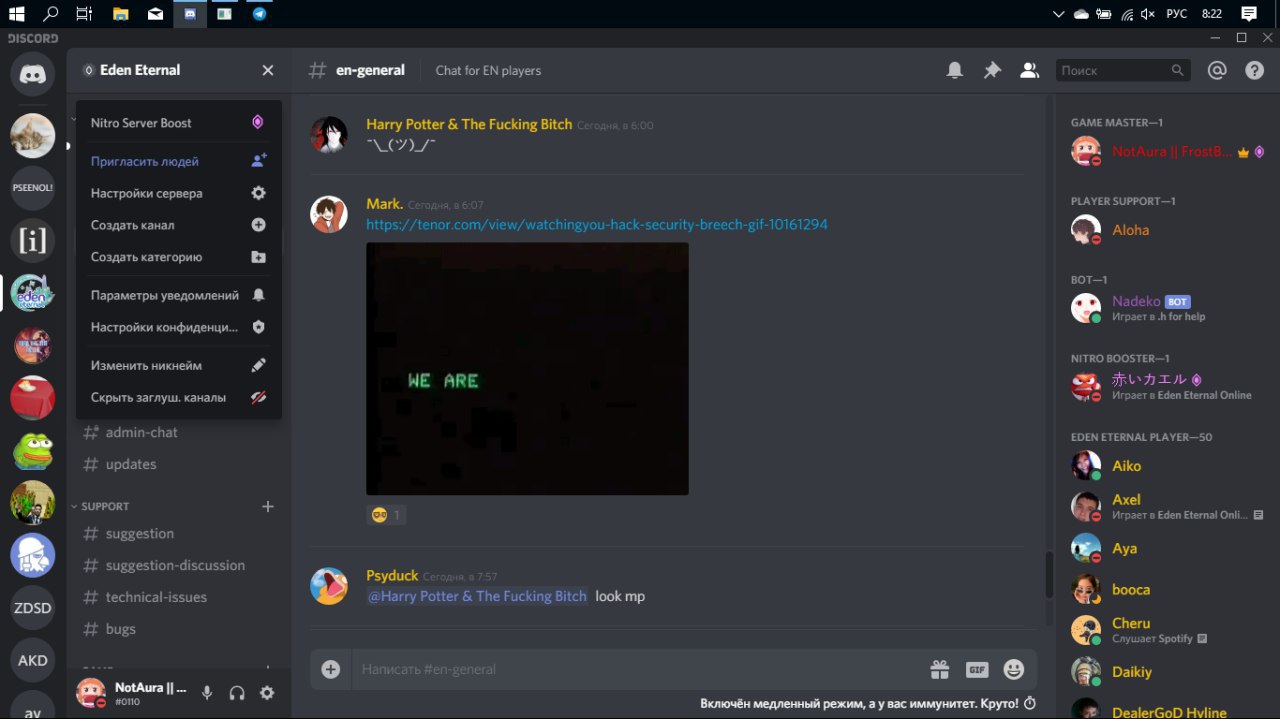Viewport: 1280px width, 719px height.
Task: Click the sunglasses emoji reaction
Action: (386, 515)
